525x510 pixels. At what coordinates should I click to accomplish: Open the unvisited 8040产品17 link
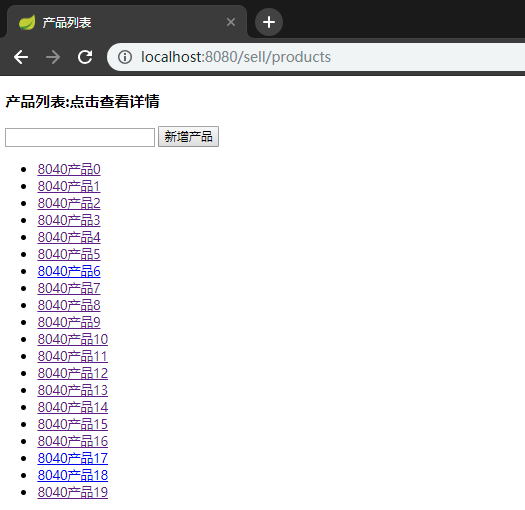[73, 458]
